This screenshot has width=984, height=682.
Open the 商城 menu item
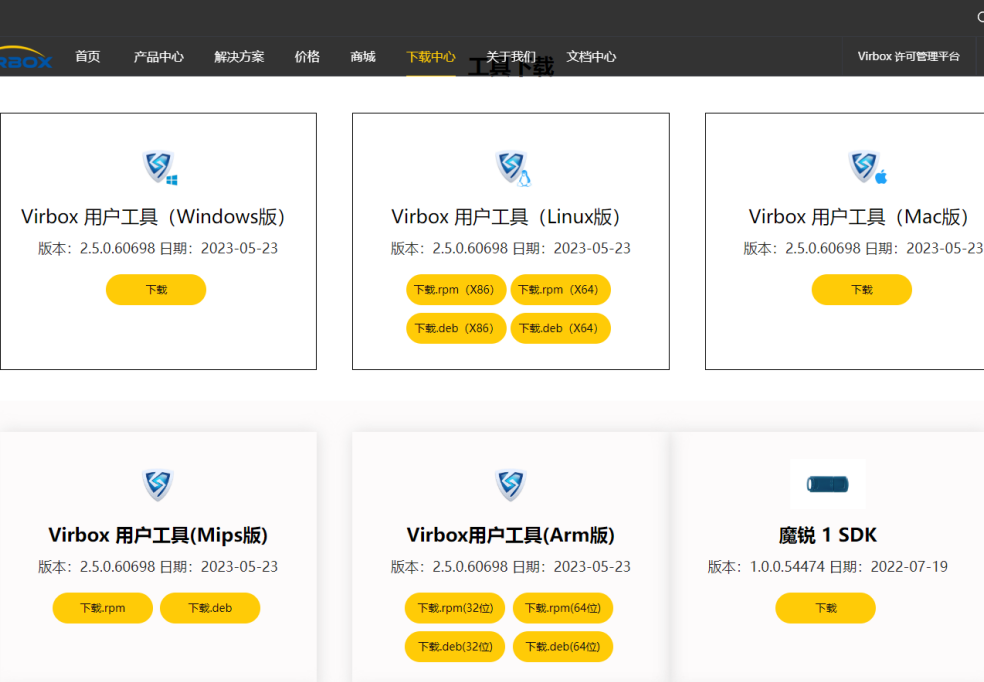coord(363,56)
